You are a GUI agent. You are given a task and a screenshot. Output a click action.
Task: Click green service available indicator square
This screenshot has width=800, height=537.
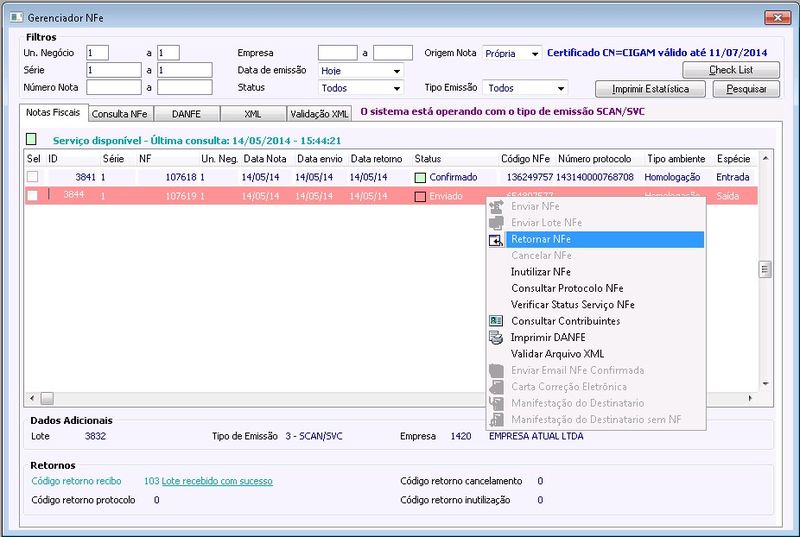31,139
